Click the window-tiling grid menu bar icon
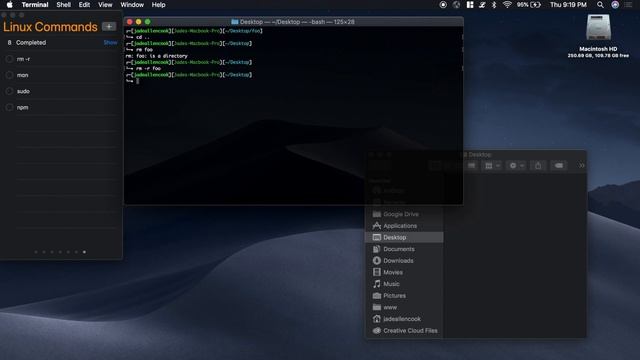Screen dimensions: 640x360 [x=470, y=5]
